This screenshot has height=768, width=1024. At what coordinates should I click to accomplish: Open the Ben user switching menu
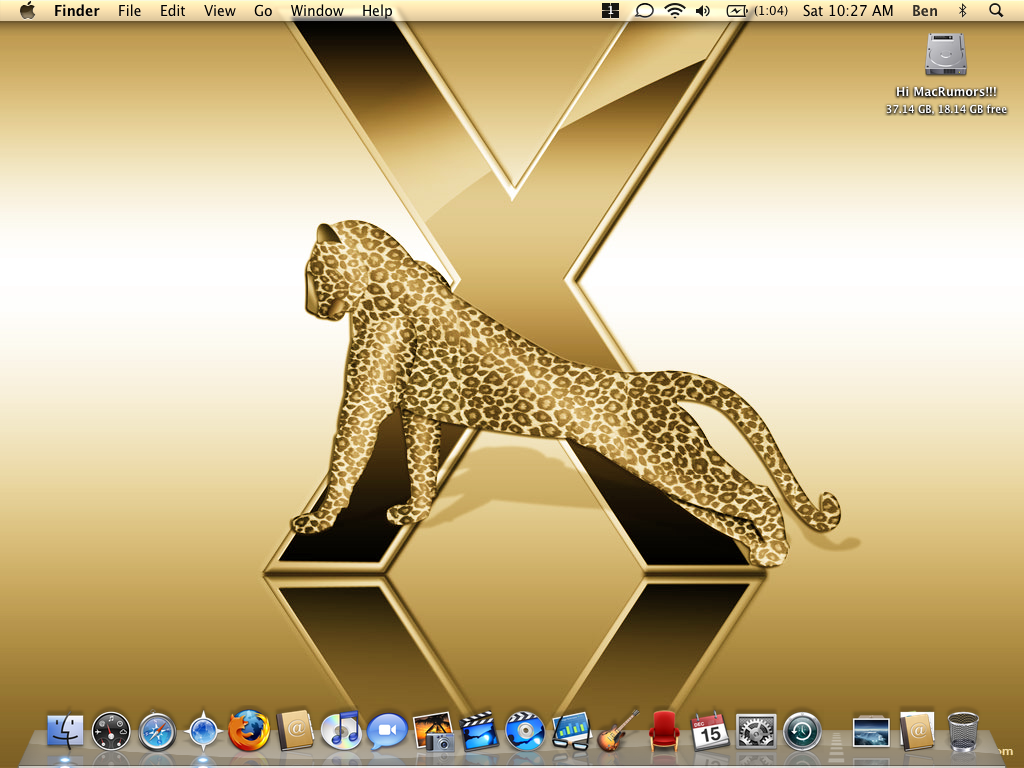pos(925,10)
